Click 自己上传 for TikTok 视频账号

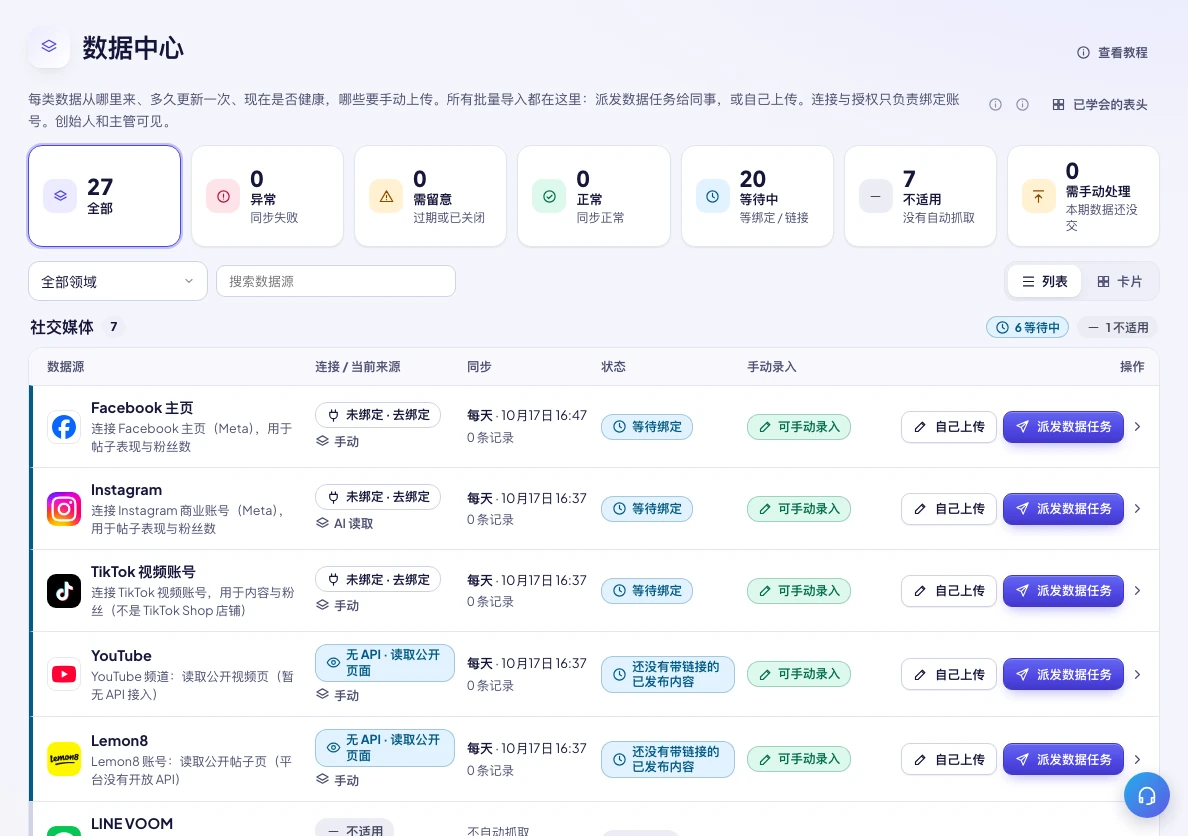pyautogui.click(x=949, y=590)
